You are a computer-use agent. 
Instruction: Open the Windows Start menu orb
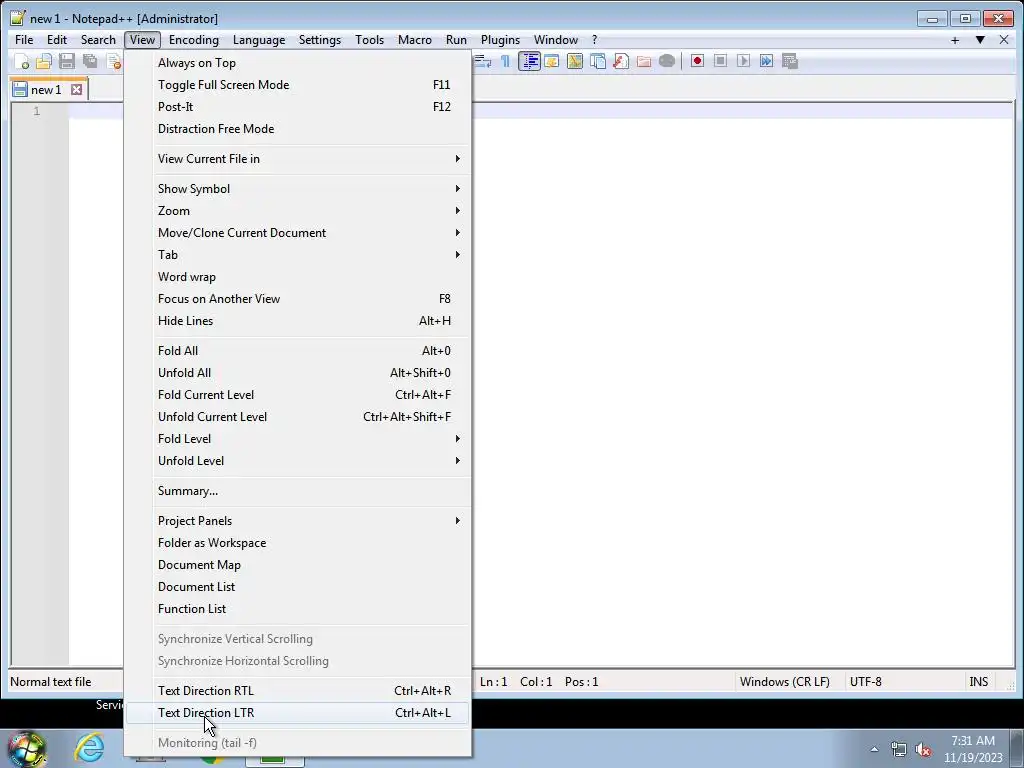pyautogui.click(x=26, y=748)
